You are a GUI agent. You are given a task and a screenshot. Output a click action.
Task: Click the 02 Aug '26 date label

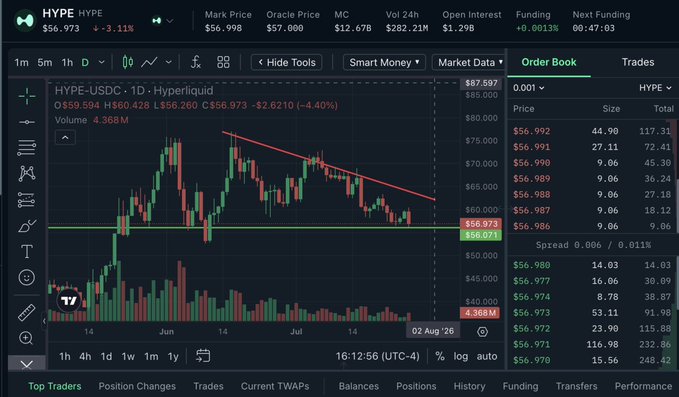(x=433, y=331)
